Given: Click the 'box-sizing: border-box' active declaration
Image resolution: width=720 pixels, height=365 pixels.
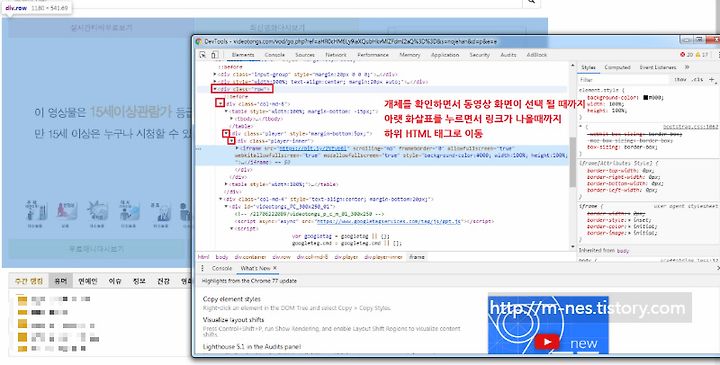Looking at the screenshot, I should (622, 147).
